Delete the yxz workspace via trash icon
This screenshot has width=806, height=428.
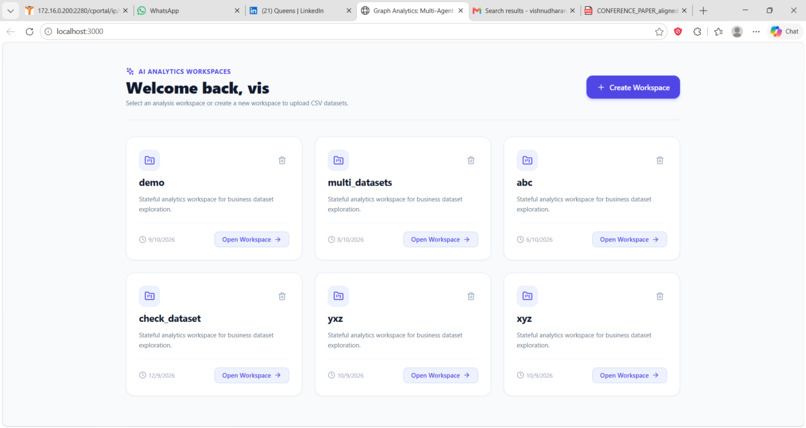coord(471,296)
